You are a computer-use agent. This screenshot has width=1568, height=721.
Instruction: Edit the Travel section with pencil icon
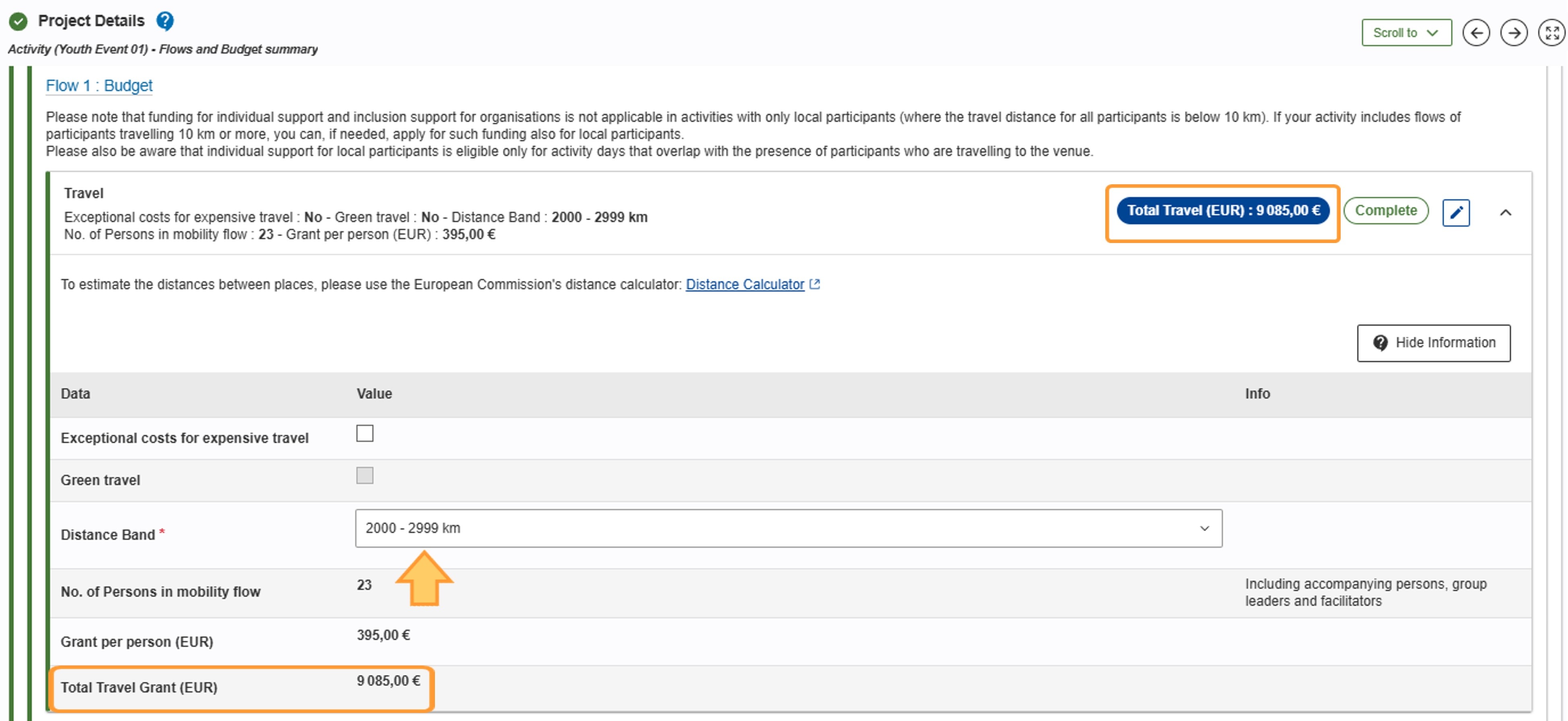(1455, 212)
